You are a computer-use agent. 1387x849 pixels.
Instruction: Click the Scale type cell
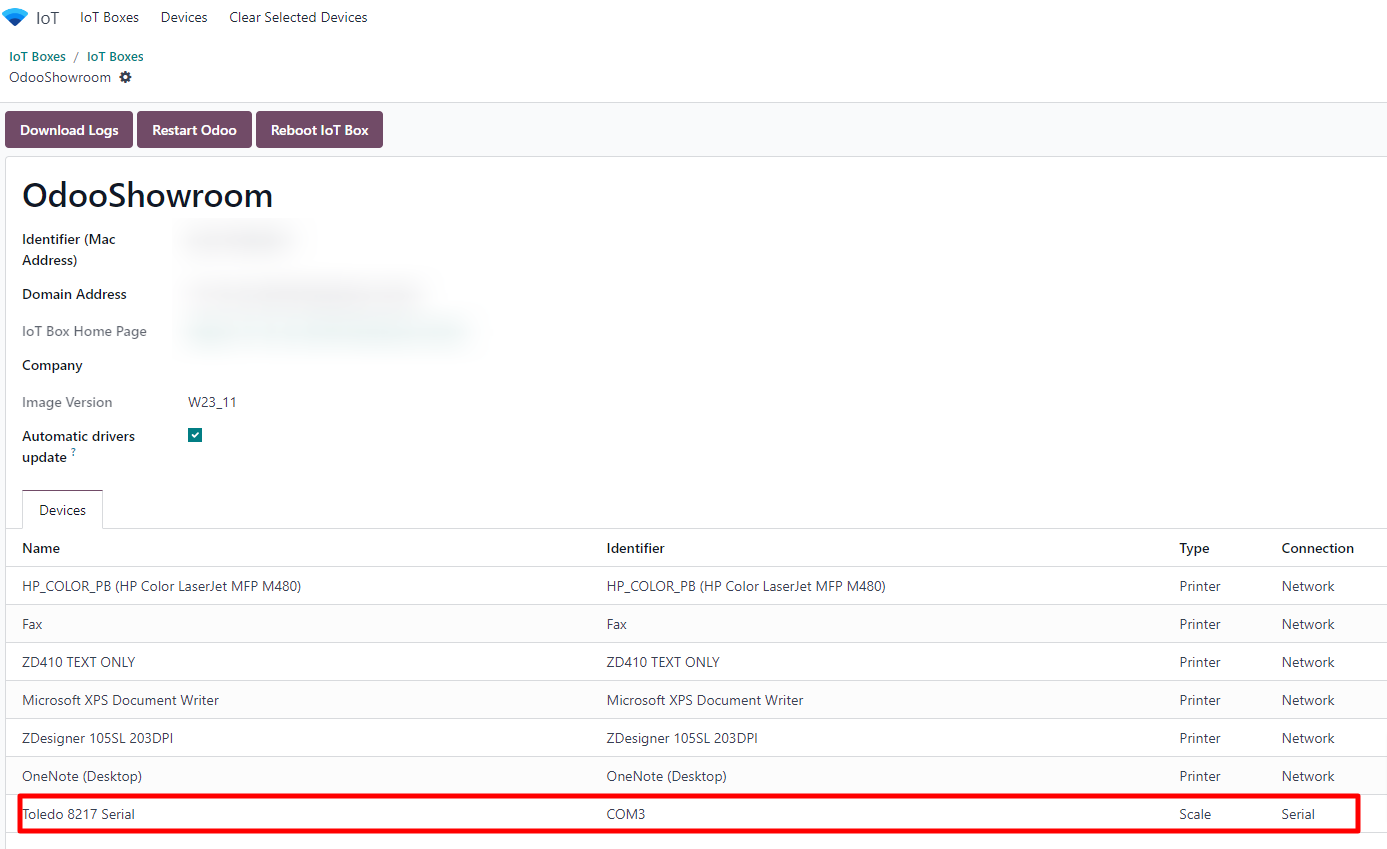(1195, 814)
